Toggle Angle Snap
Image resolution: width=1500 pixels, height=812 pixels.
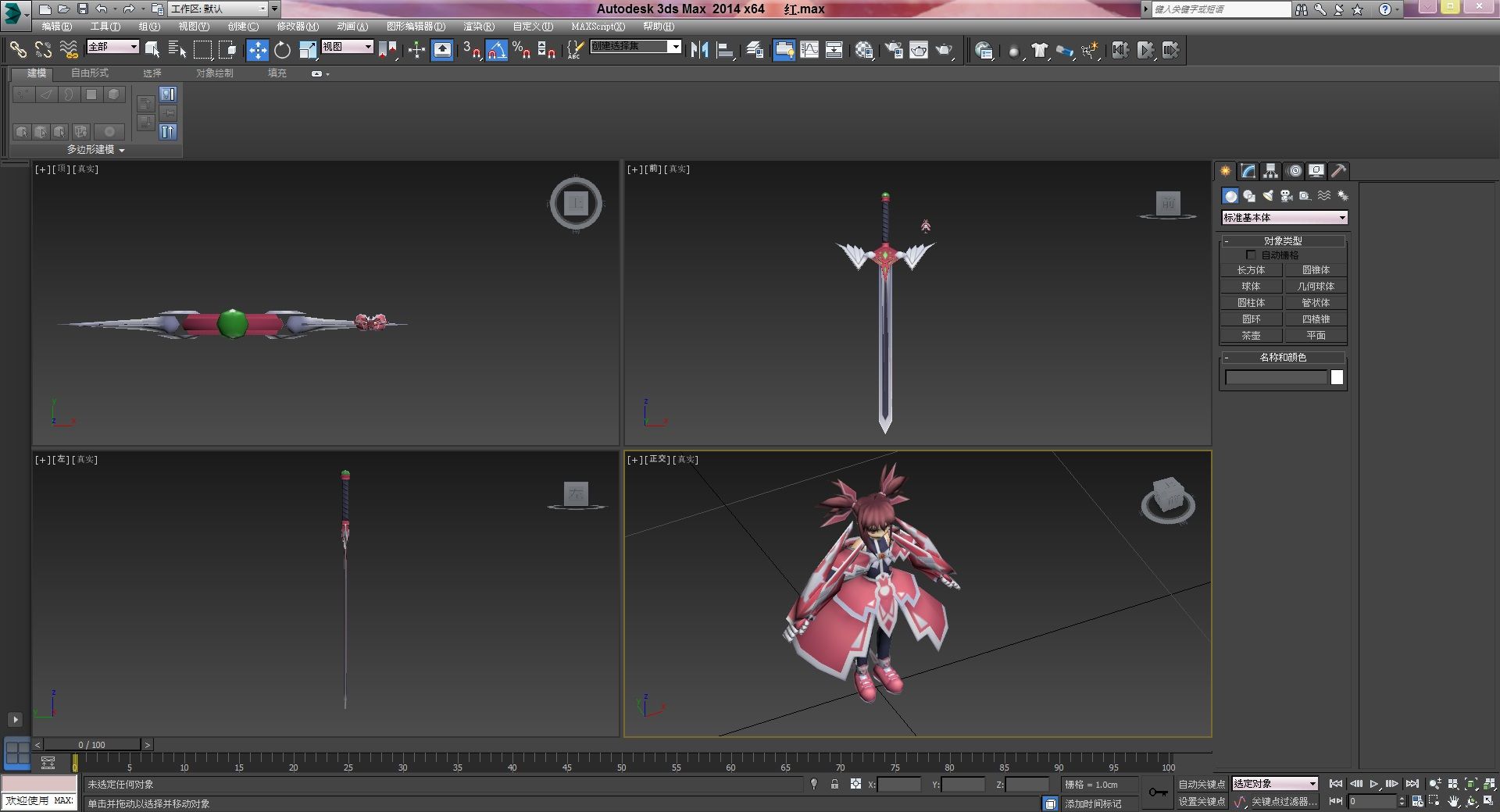point(497,50)
